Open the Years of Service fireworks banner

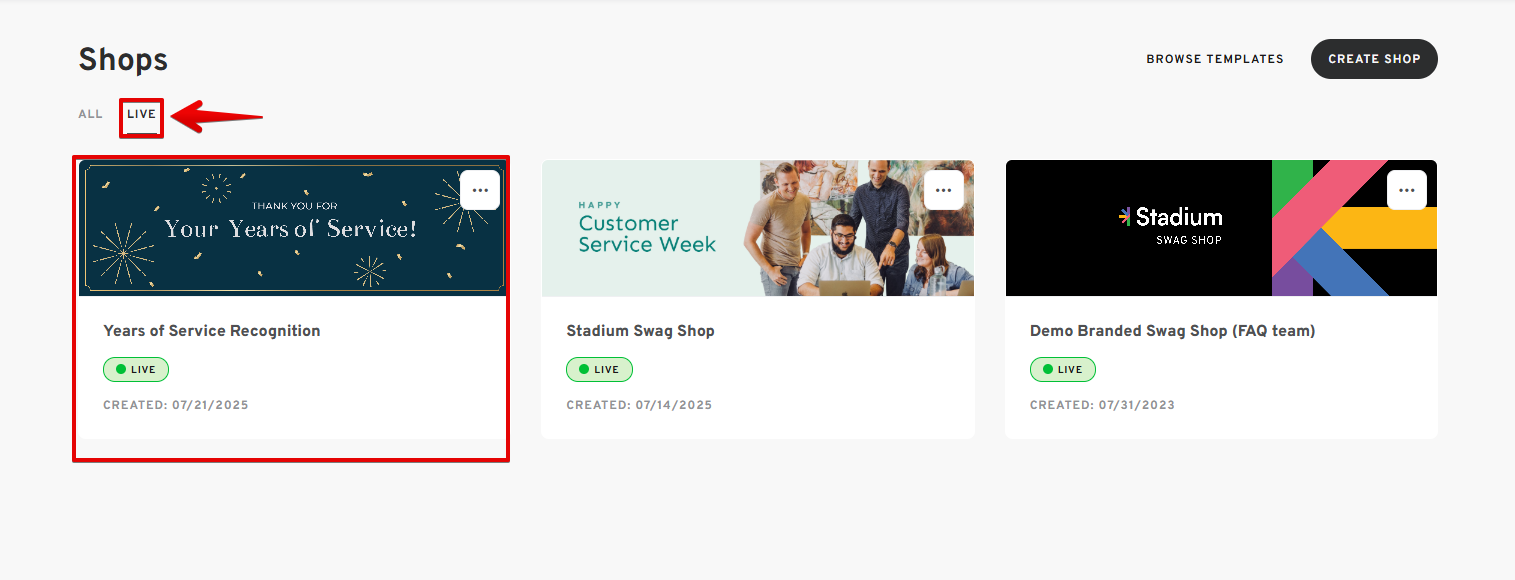click(x=290, y=230)
